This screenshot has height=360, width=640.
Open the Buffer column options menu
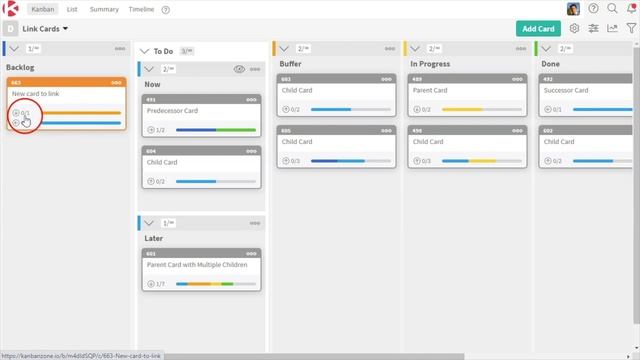390,49
